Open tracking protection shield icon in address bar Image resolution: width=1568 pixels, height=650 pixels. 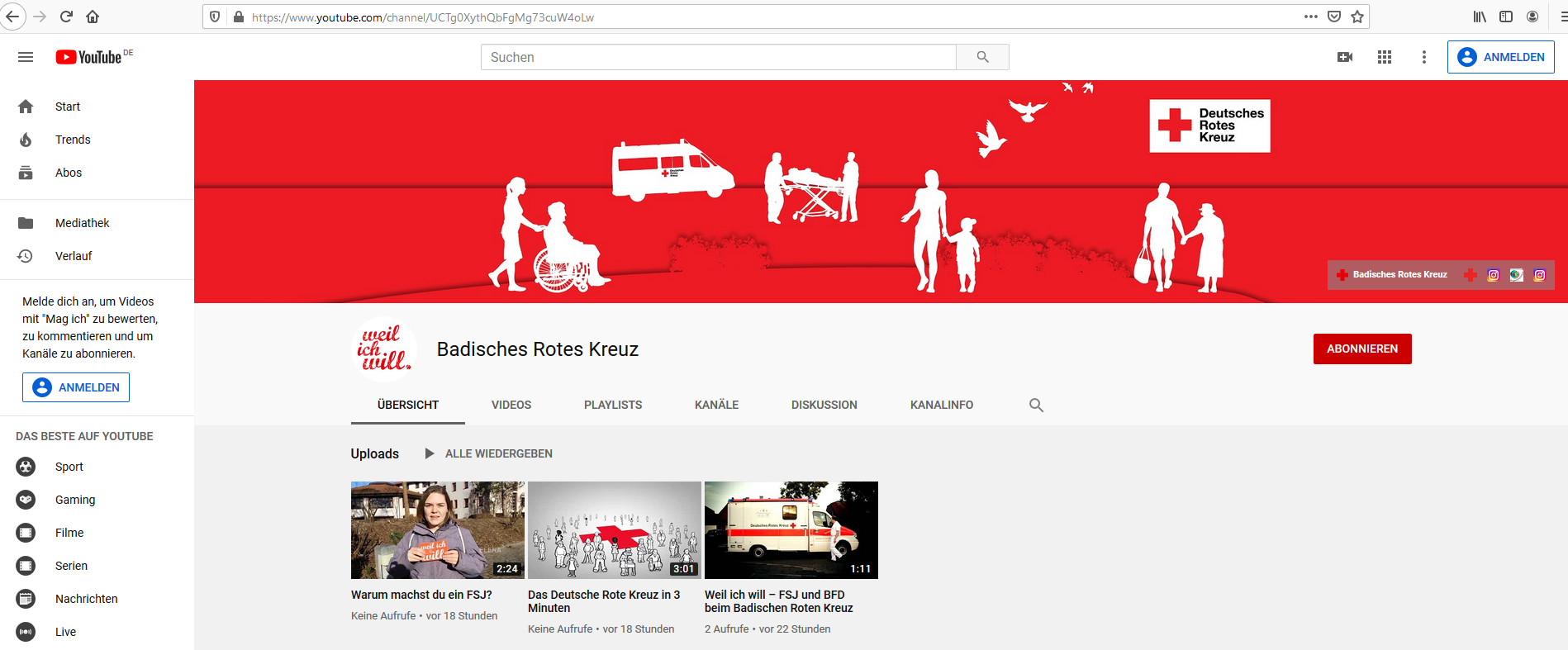pyautogui.click(x=215, y=17)
